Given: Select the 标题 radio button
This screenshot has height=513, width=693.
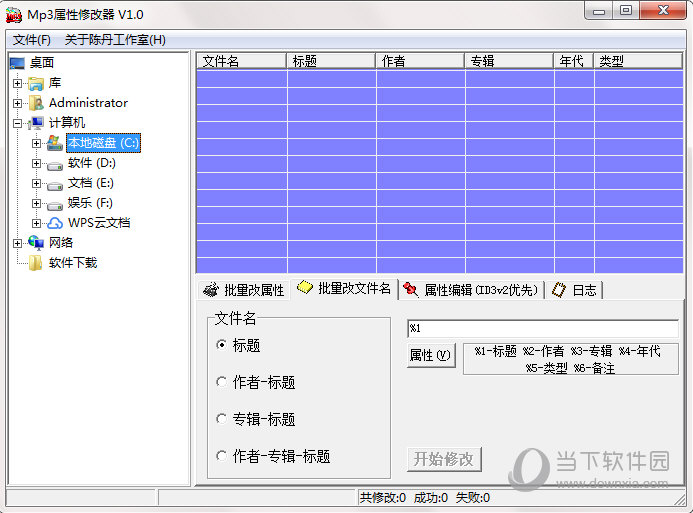Looking at the screenshot, I should coord(222,345).
